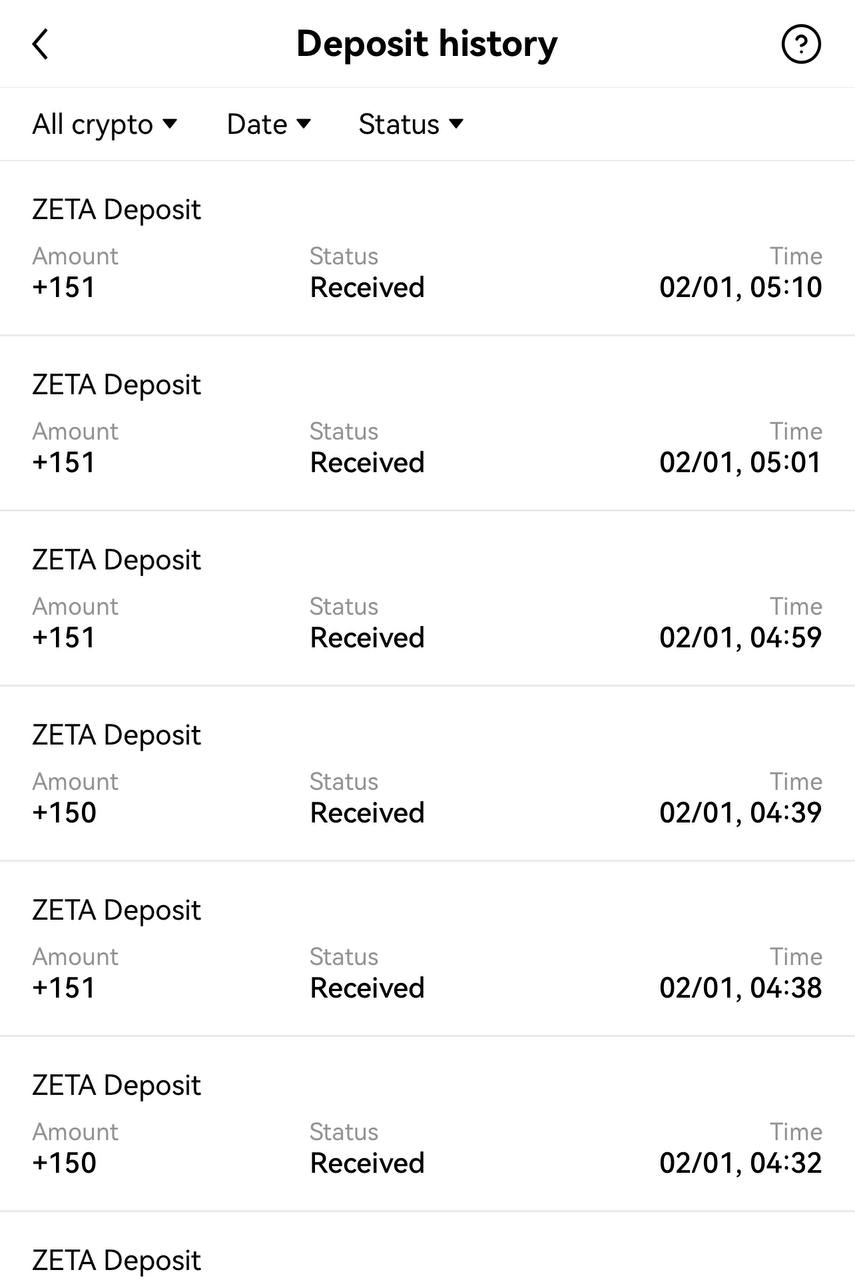Open the help question mark icon
This screenshot has height=1280, width=855.
tap(801, 44)
